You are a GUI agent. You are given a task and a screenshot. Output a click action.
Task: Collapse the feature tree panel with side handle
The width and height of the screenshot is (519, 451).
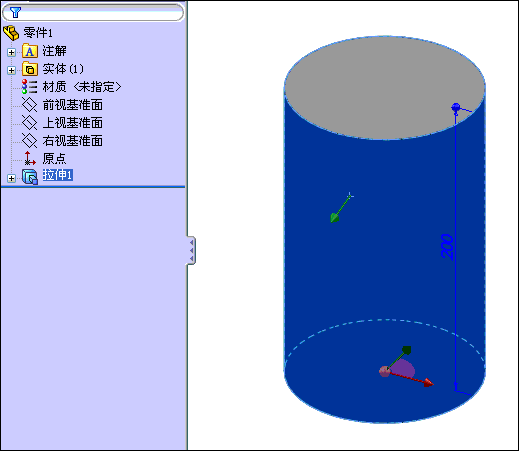click(x=191, y=250)
